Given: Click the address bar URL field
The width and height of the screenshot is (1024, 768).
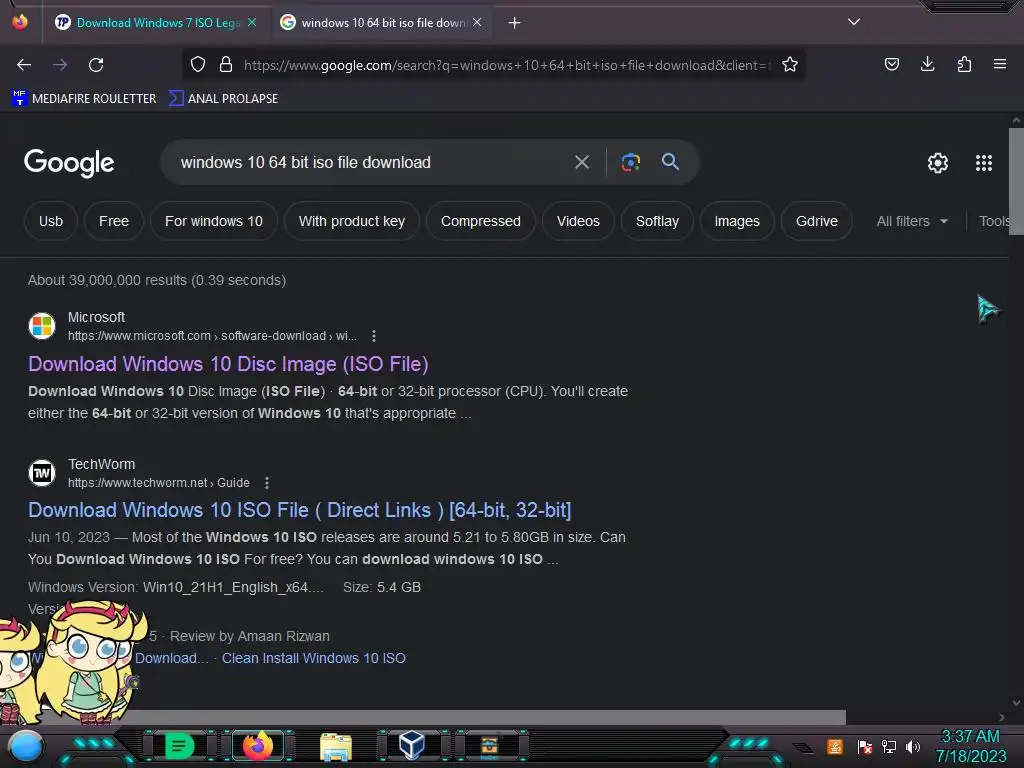Looking at the screenshot, I should click(506, 65).
